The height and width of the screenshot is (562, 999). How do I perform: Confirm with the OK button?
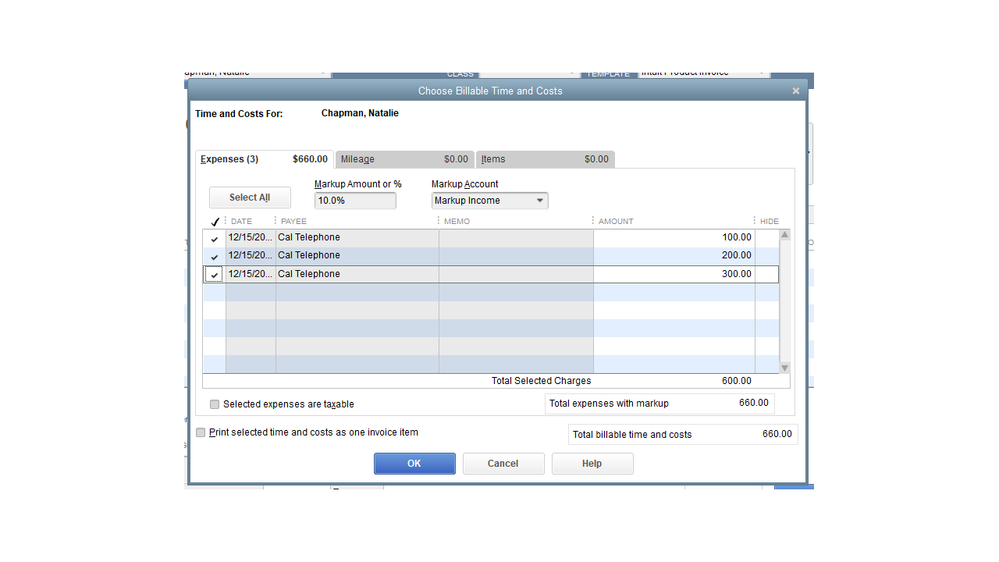(x=415, y=464)
